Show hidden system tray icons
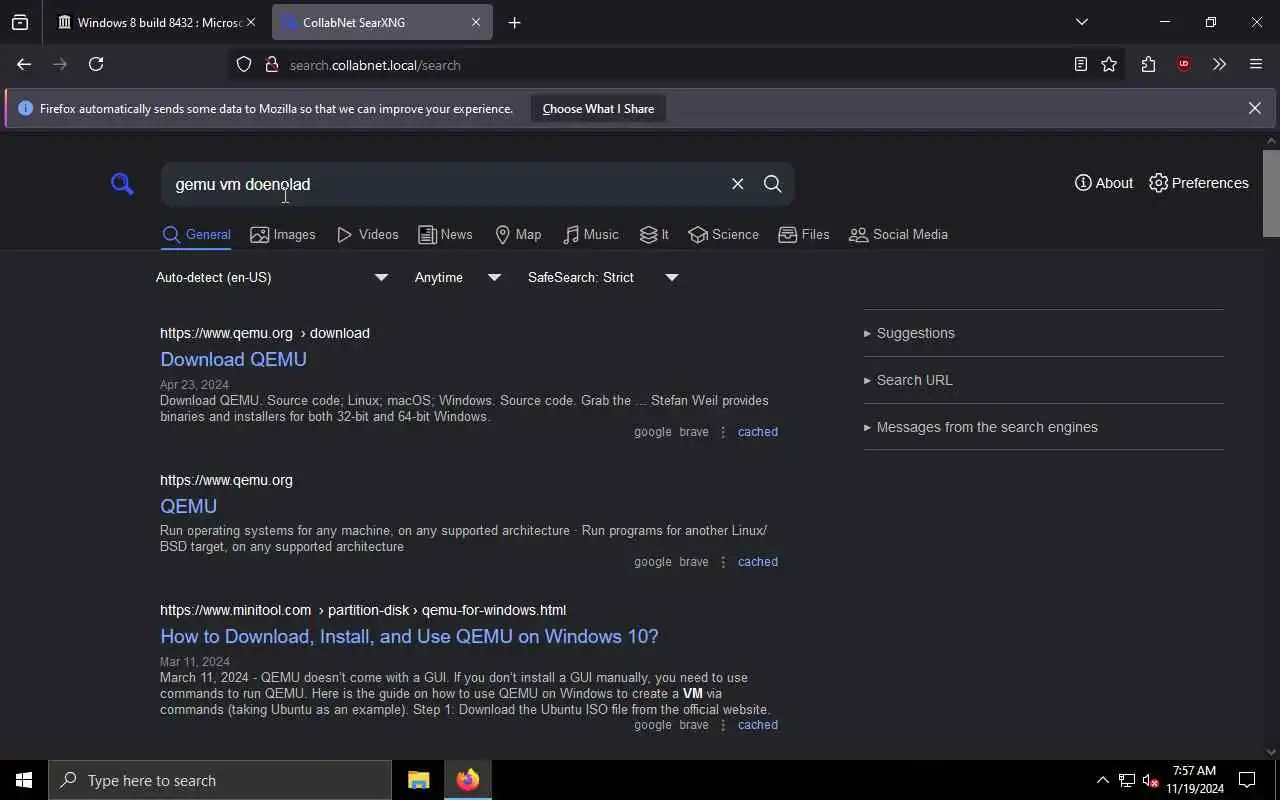The image size is (1280, 800). 1102,780
